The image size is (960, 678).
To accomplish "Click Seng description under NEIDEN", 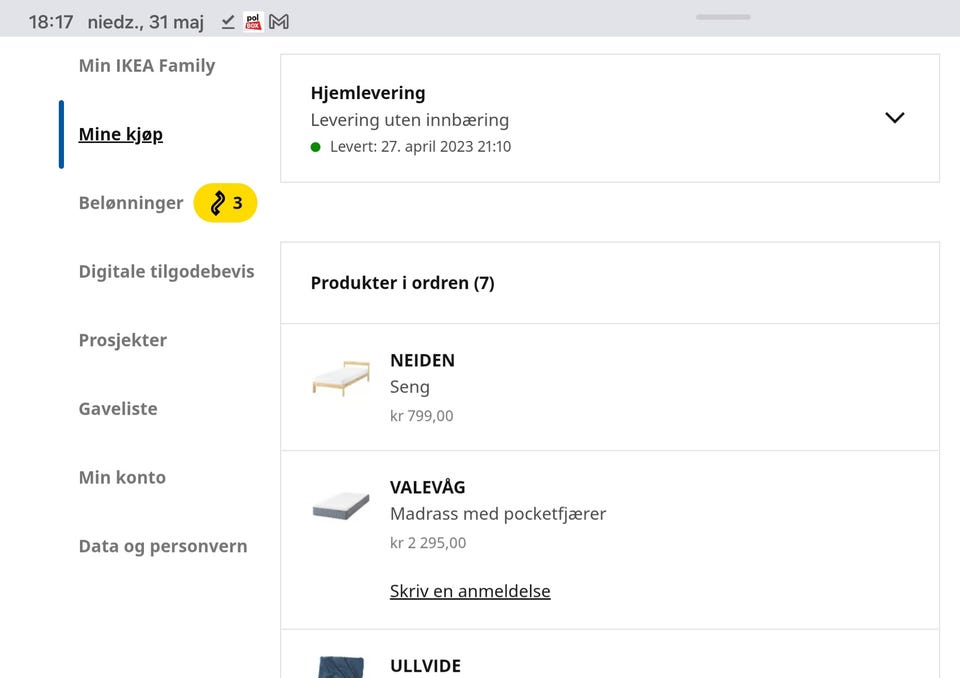I will point(410,387).
